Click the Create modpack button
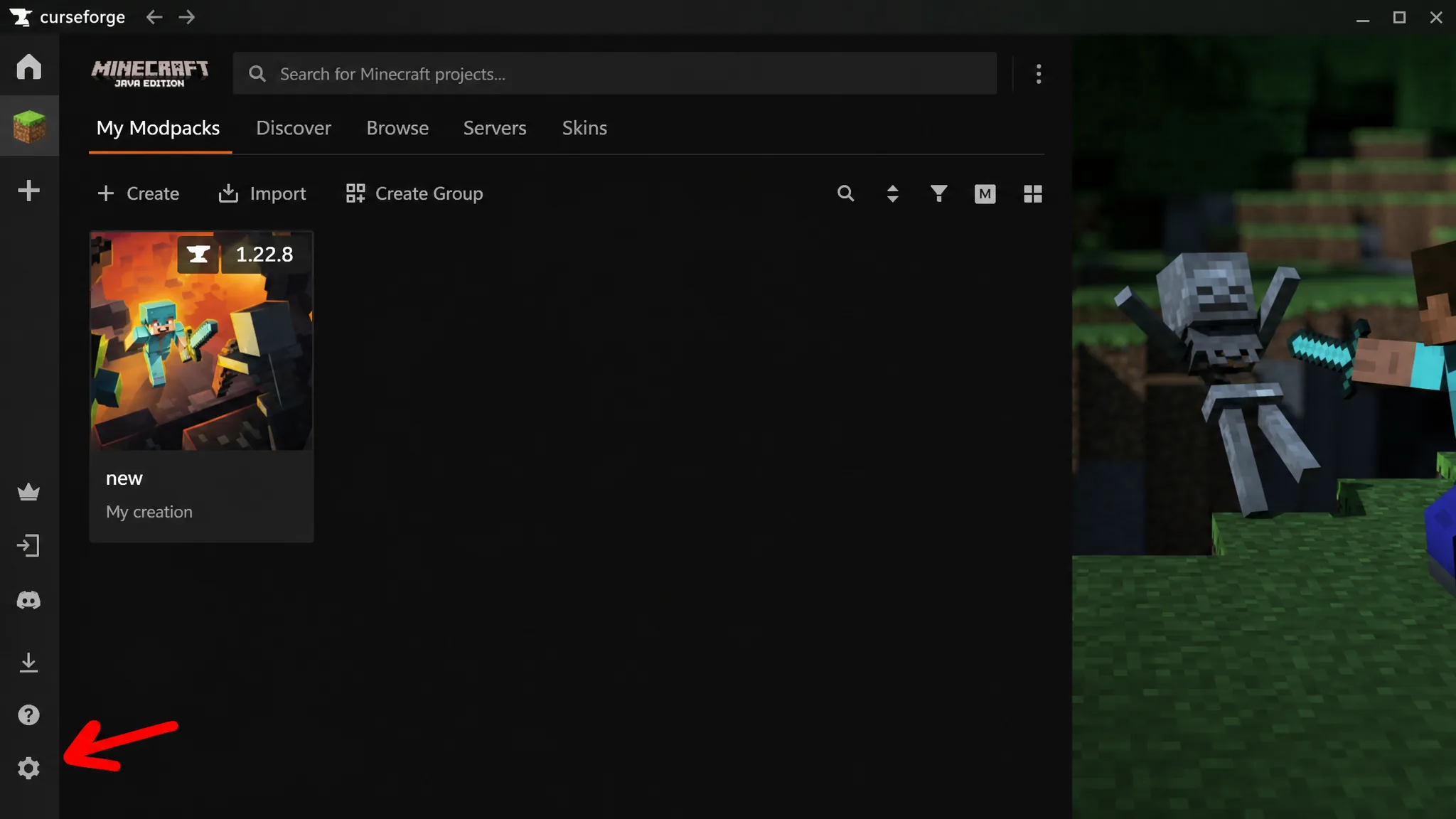Image resolution: width=1456 pixels, height=819 pixels. (138, 193)
